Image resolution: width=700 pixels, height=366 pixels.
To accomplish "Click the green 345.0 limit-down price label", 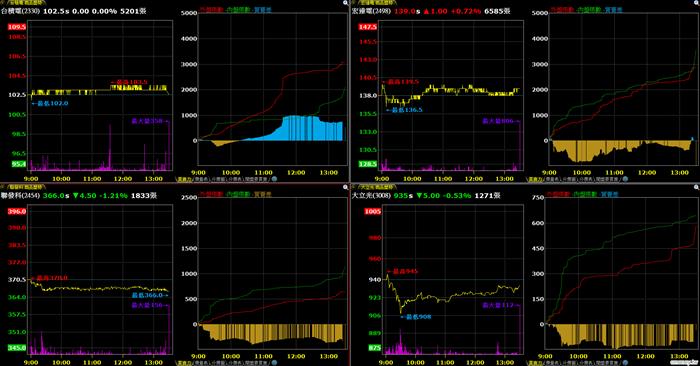I will [17, 348].
